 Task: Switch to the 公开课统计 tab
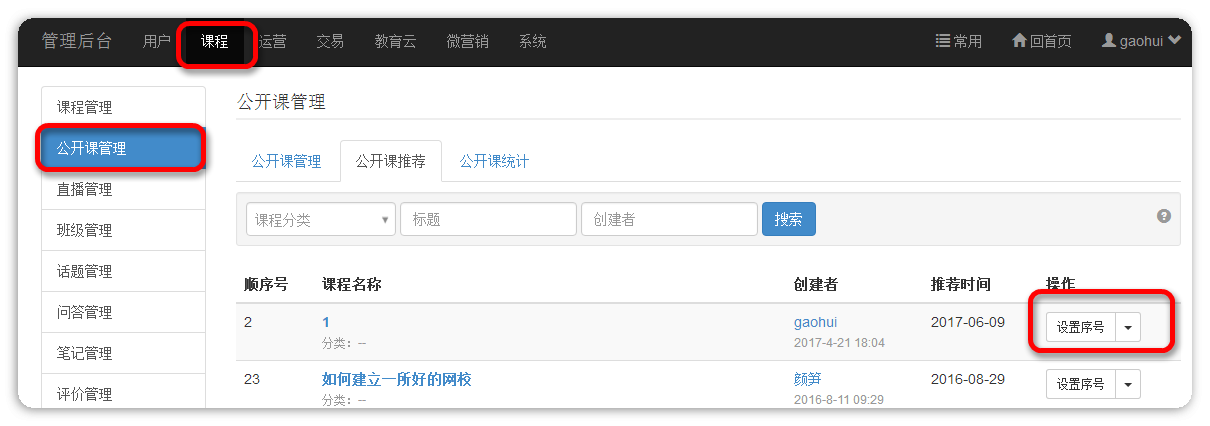tap(494, 161)
